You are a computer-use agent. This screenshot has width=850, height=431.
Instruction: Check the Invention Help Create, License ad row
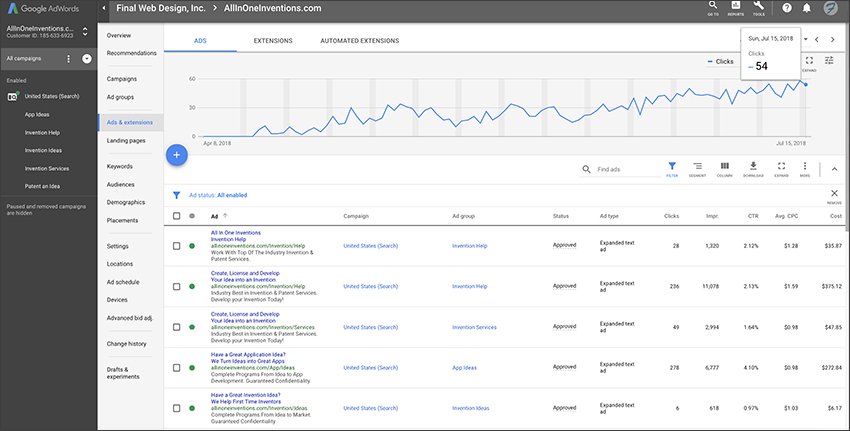pos(176,286)
